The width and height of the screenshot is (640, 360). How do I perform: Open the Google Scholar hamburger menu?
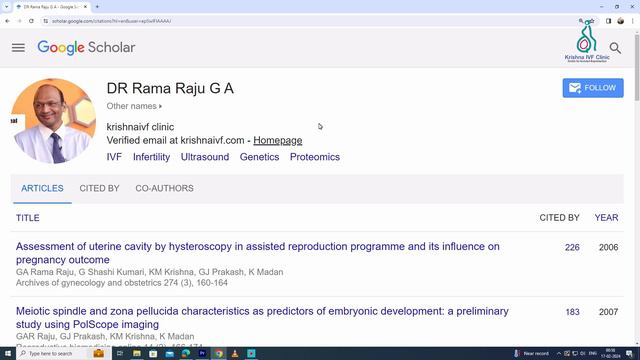(x=18, y=48)
